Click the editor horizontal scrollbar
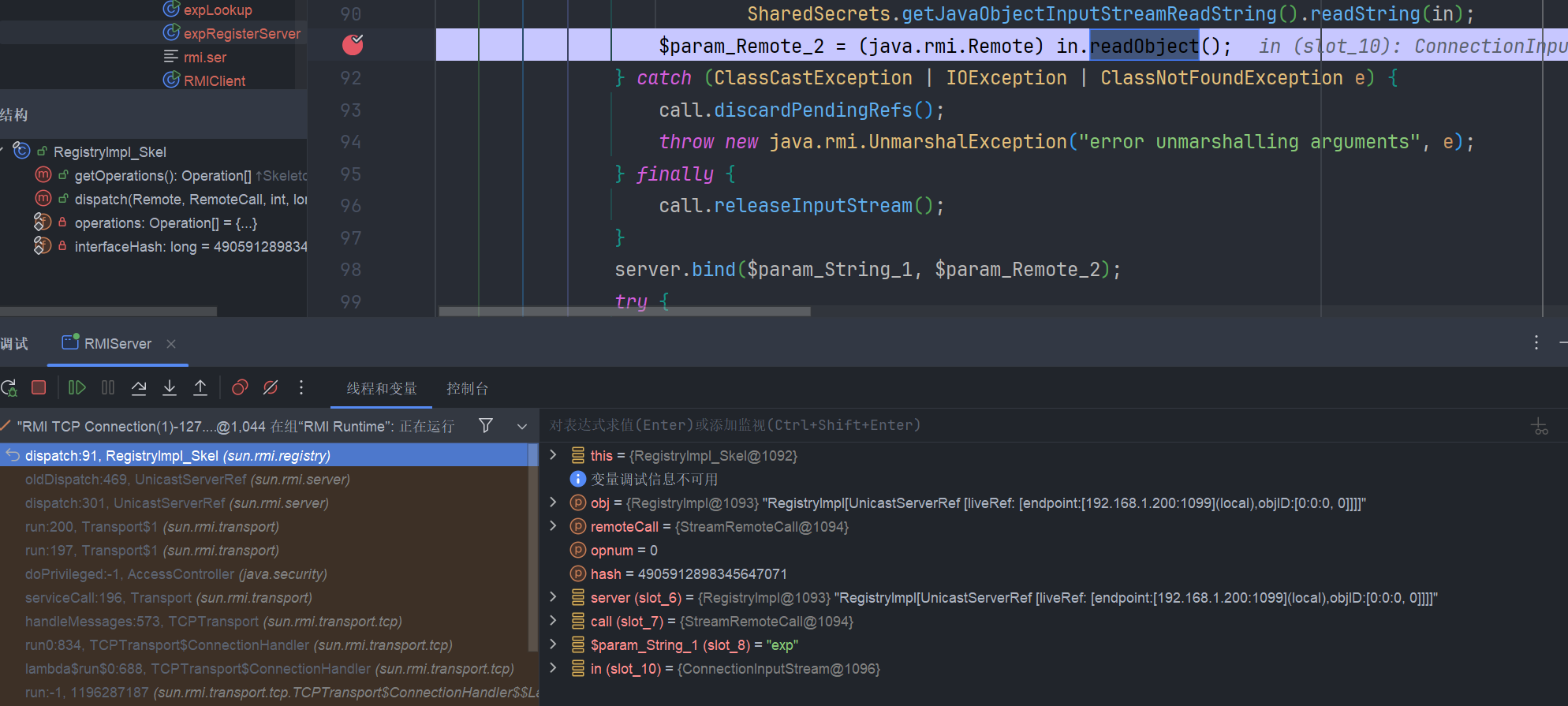 (x=625, y=312)
